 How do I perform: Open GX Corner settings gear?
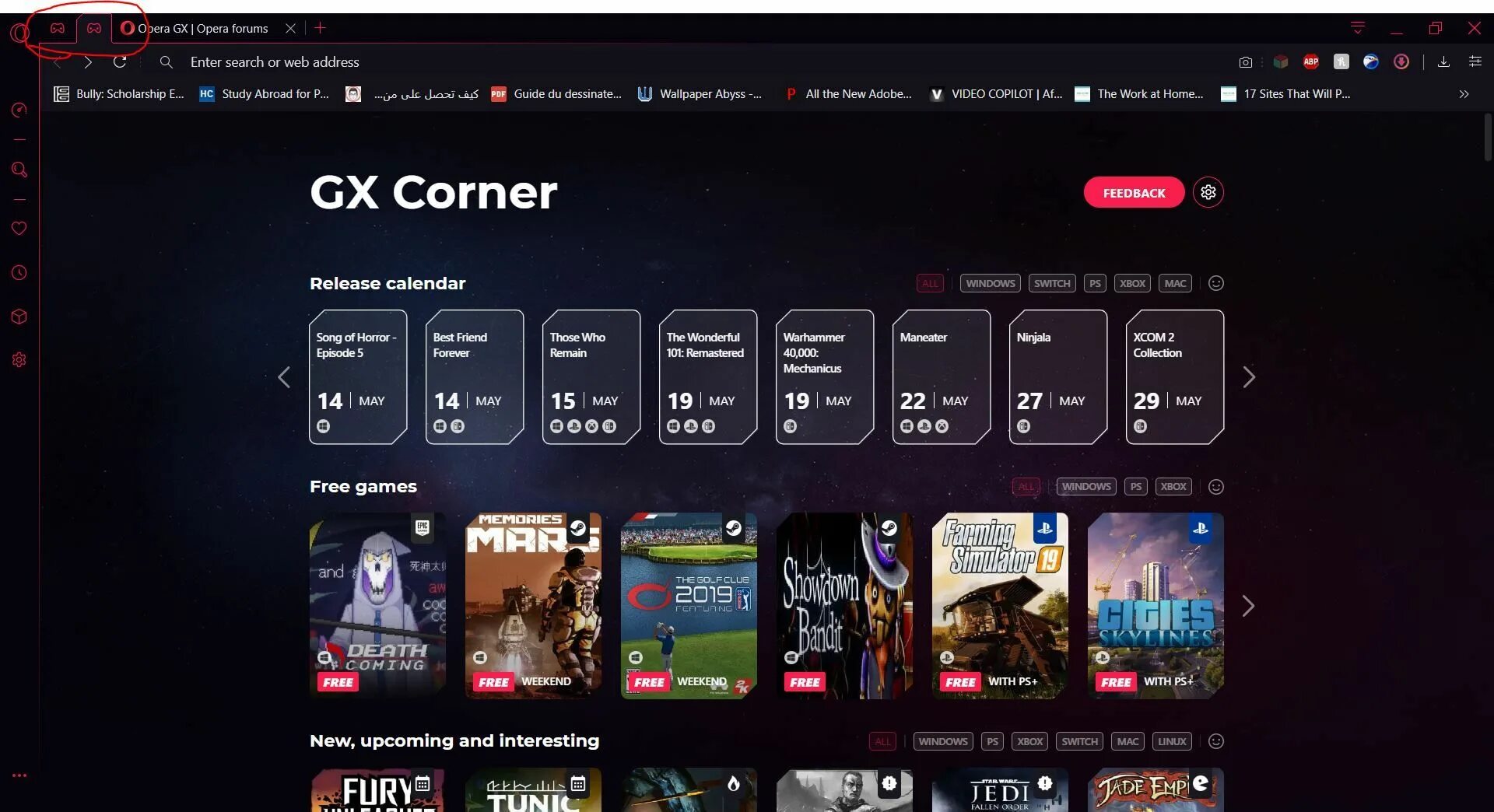[1208, 192]
